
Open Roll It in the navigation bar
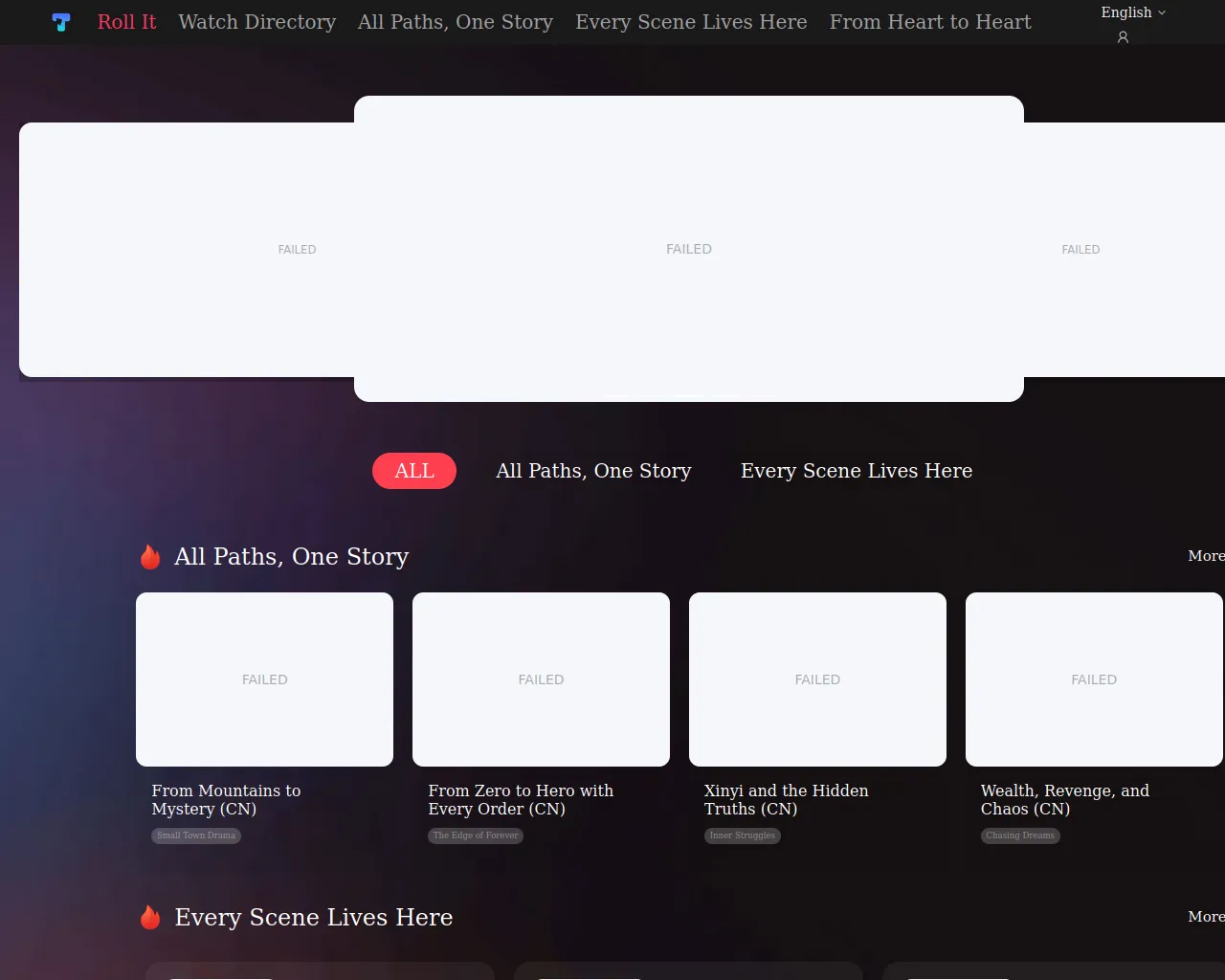pyautogui.click(x=126, y=22)
